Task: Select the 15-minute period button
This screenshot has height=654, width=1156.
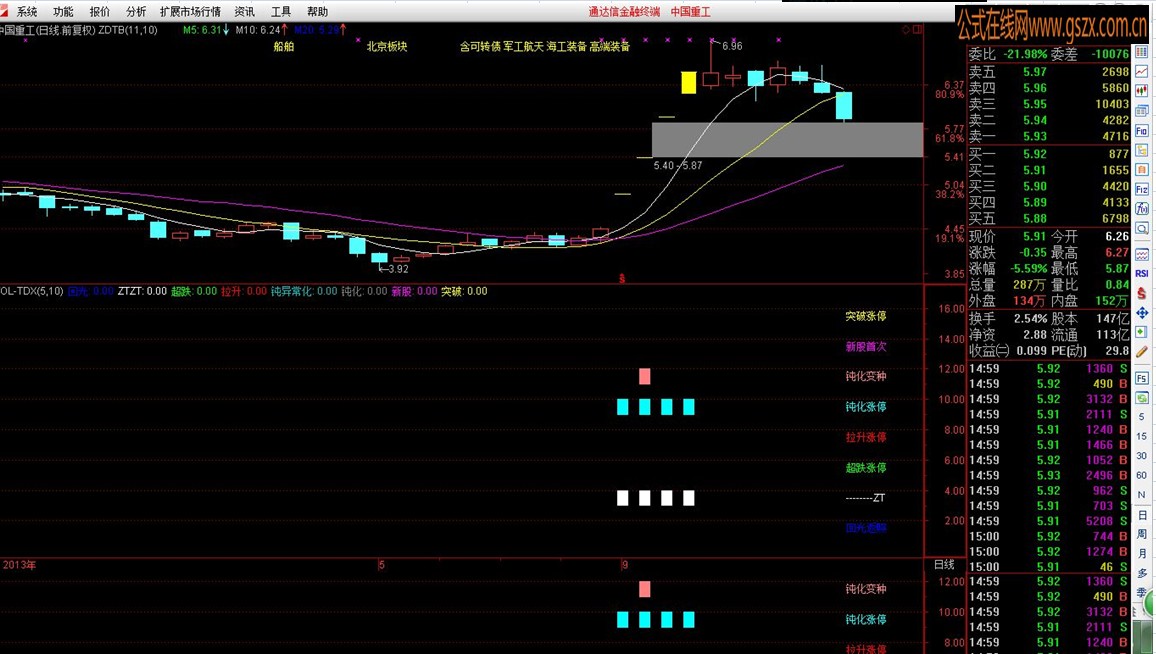Action: click(1141, 436)
